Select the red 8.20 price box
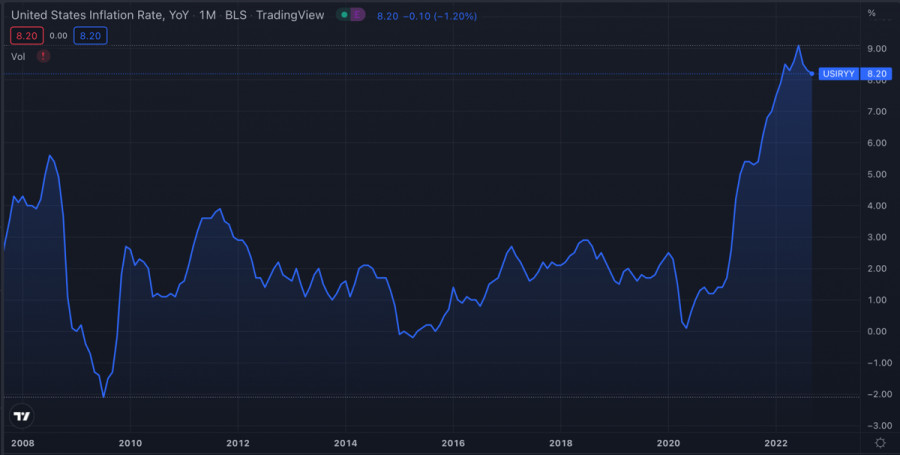The width and height of the screenshot is (900, 455). [x=25, y=36]
